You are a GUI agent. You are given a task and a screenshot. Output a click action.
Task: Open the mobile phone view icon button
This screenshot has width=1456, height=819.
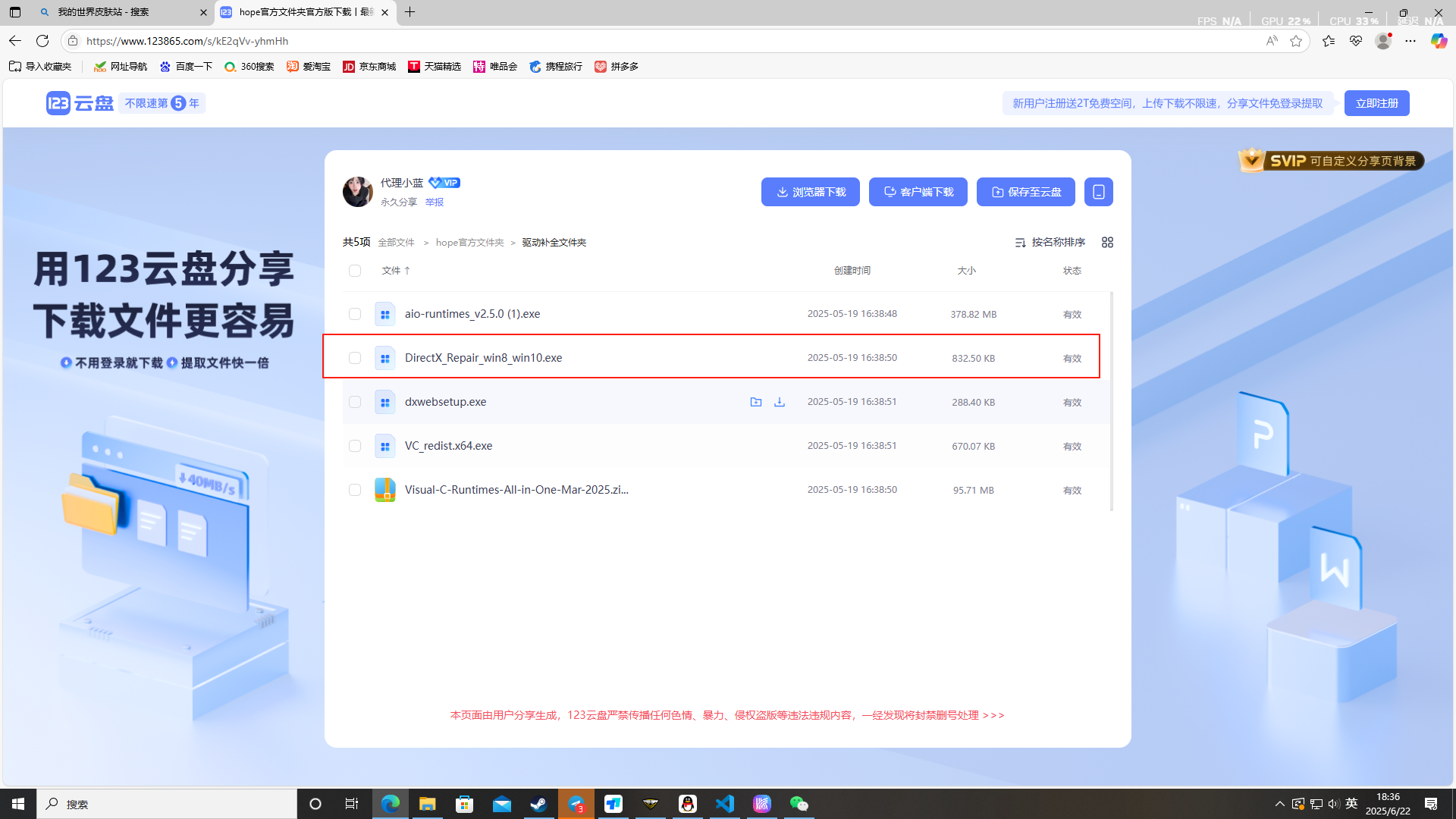(1099, 192)
